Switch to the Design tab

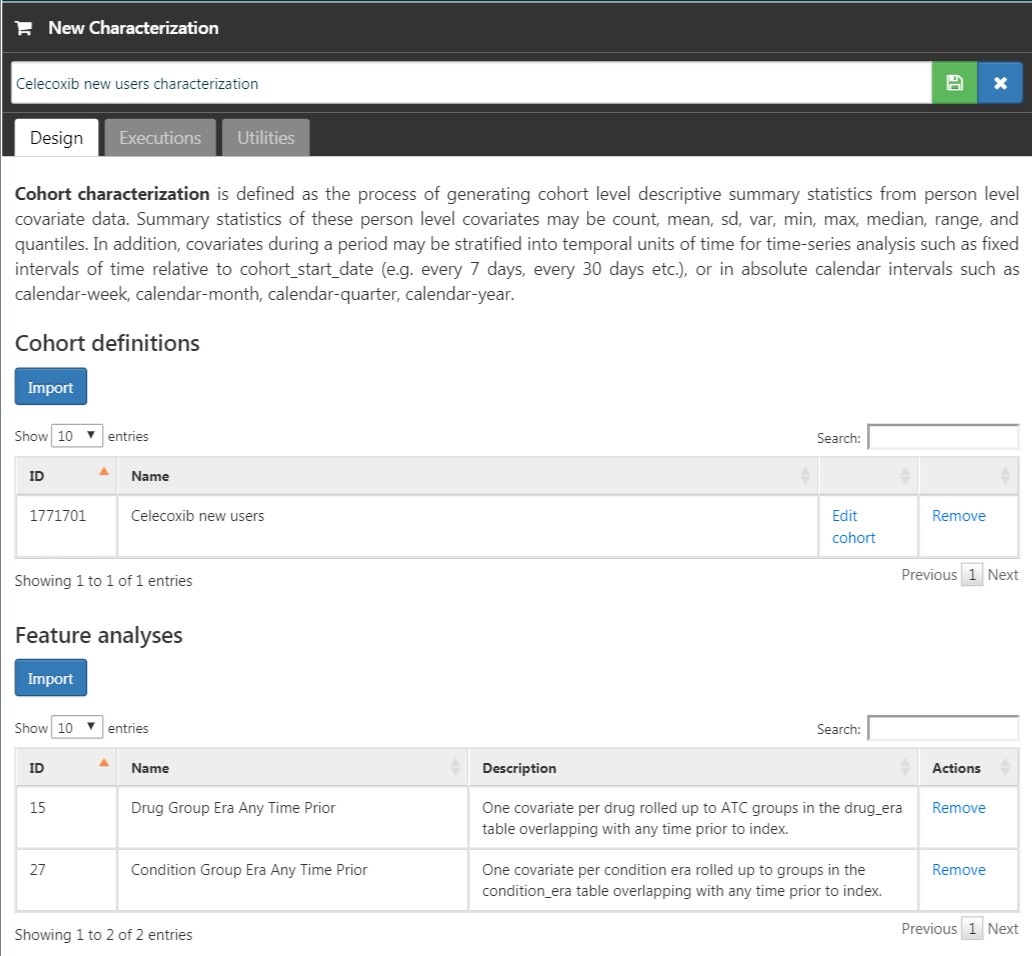57,138
